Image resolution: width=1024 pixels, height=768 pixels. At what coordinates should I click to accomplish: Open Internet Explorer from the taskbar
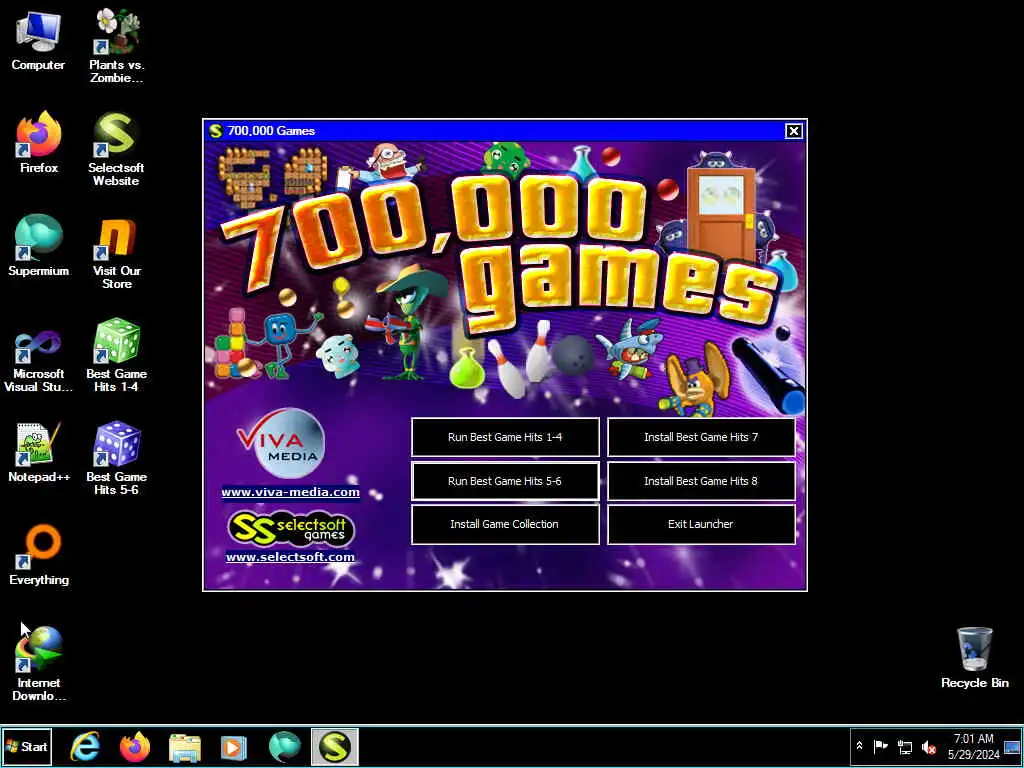(x=85, y=747)
